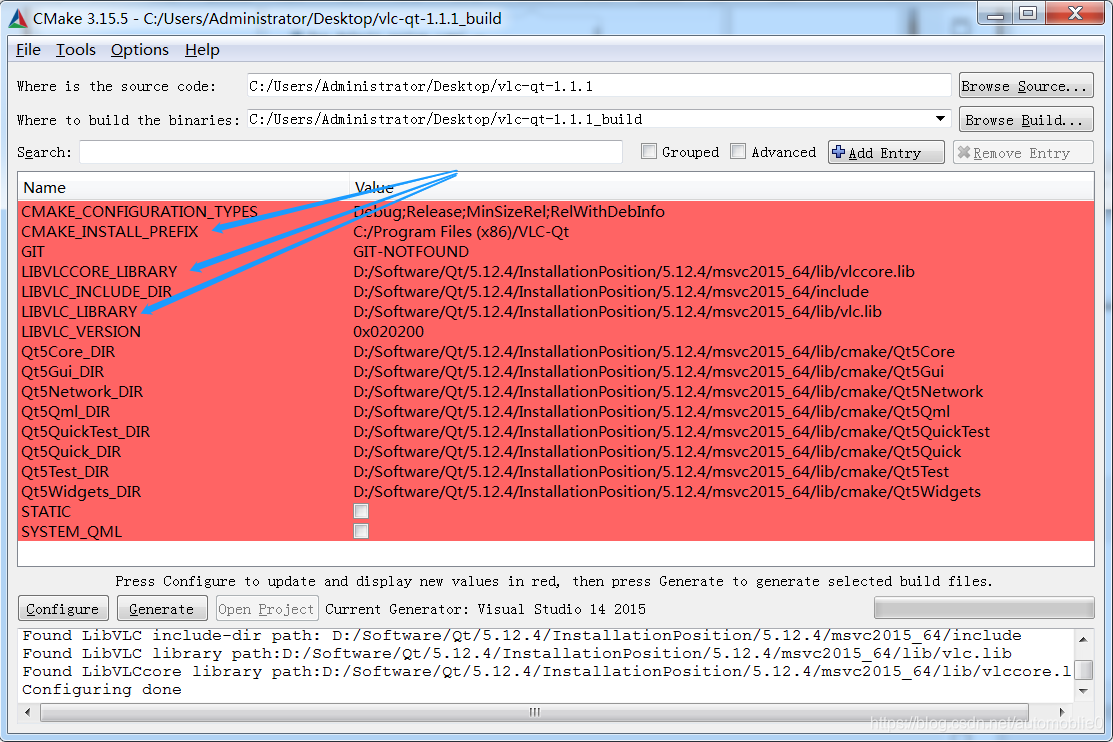Click output log scroll left arrow
The image size is (1113, 742).
28,712
